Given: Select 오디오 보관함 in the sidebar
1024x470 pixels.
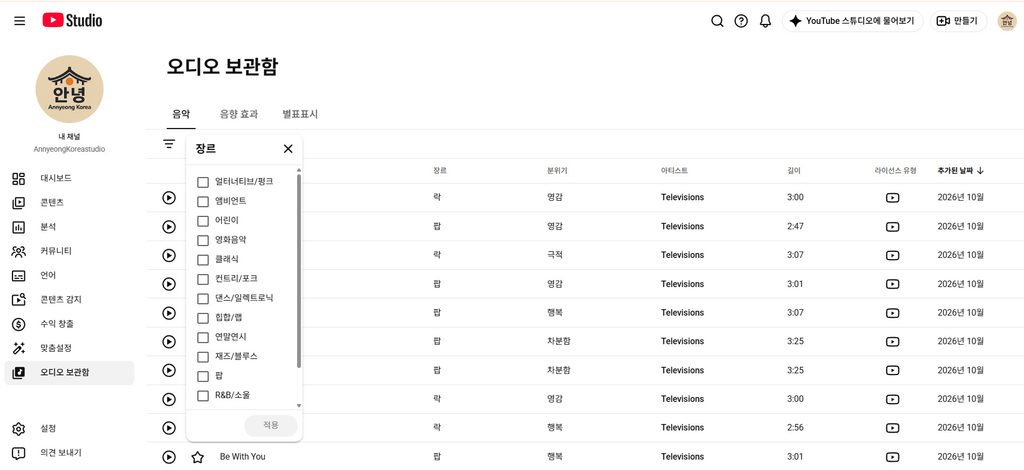Looking at the screenshot, I should 69,373.
